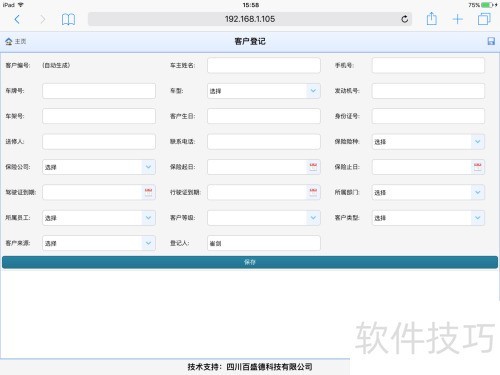The image size is (500, 375).
Task: Tap the address bar 192.168.1.105
Action: click(250, 19)
